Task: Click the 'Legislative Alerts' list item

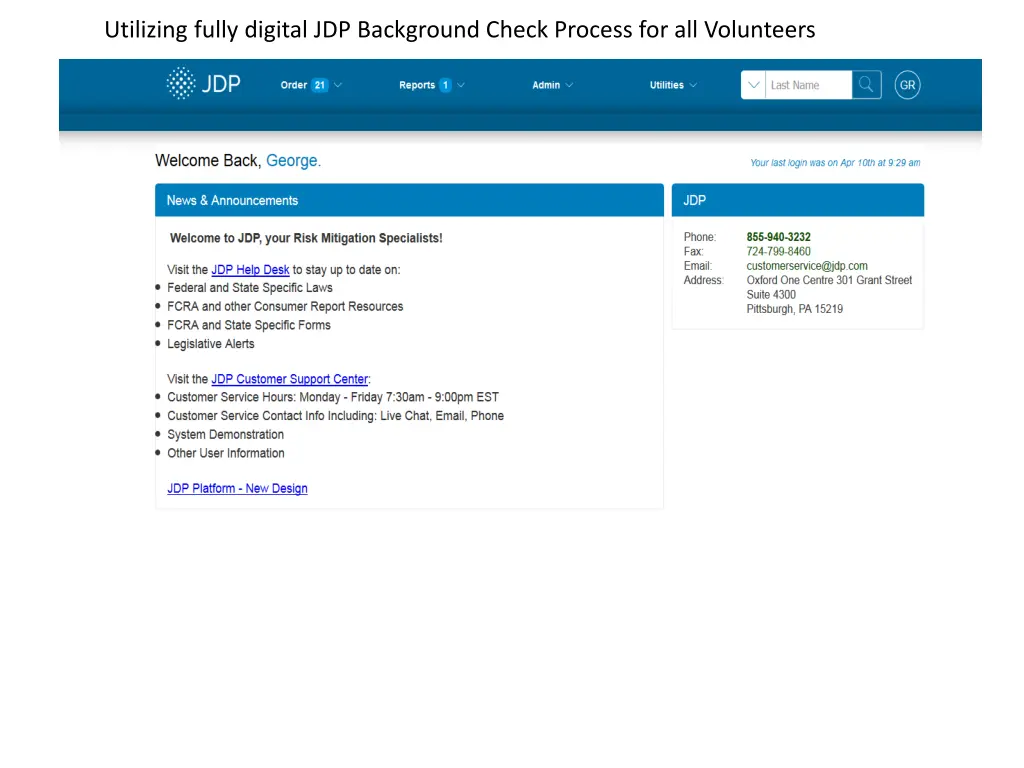Action: click(x=210, y=344)
